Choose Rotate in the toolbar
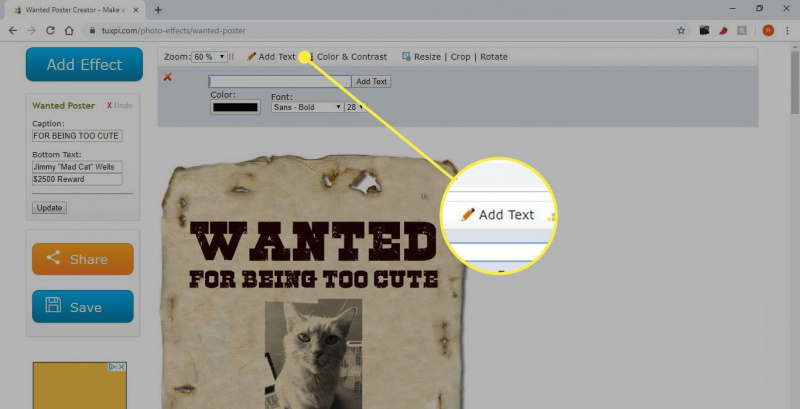Image resolution: width=800 pixels, height=409 pixels. [494, 57]
